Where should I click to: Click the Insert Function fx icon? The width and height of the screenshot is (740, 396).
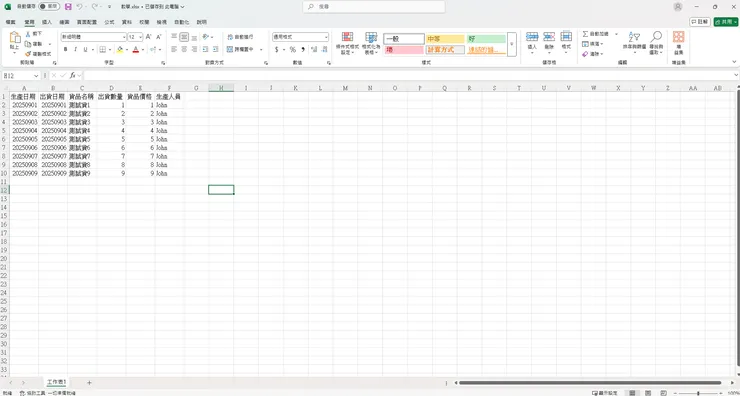click(73, 76)
